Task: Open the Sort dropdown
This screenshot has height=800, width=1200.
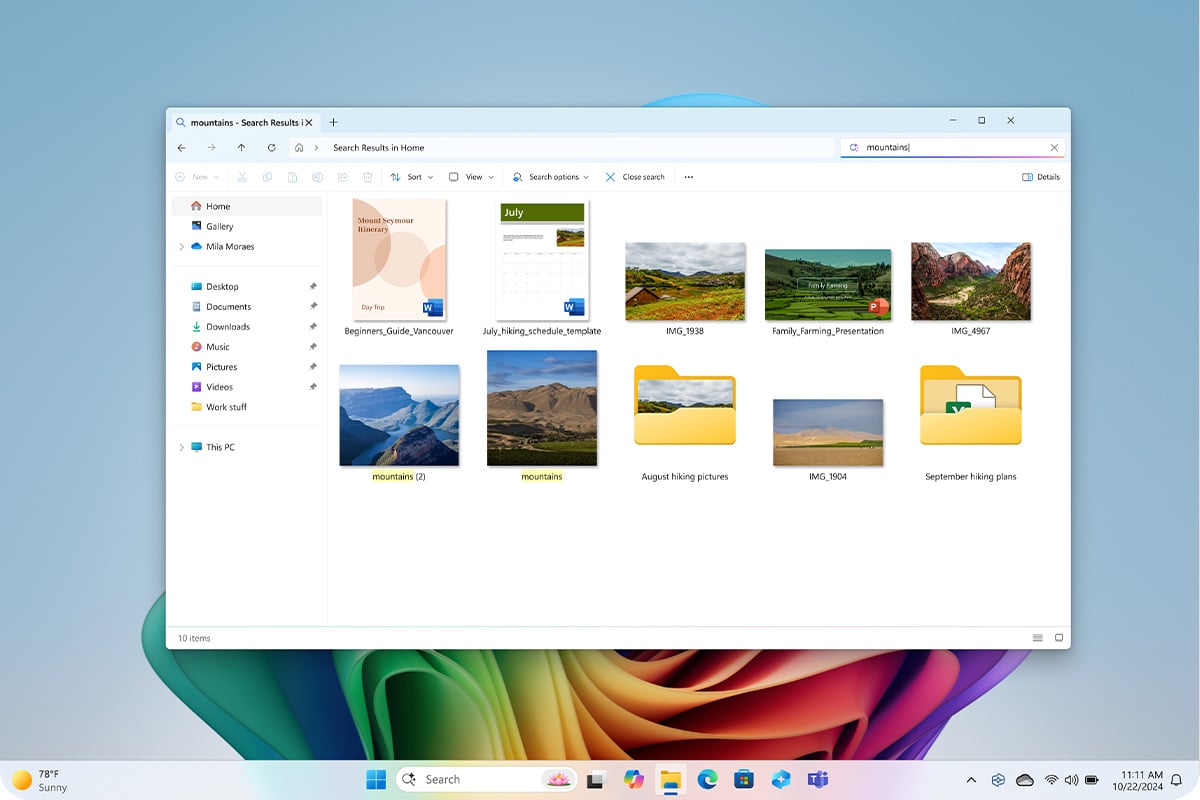Action: click(412, 177)
